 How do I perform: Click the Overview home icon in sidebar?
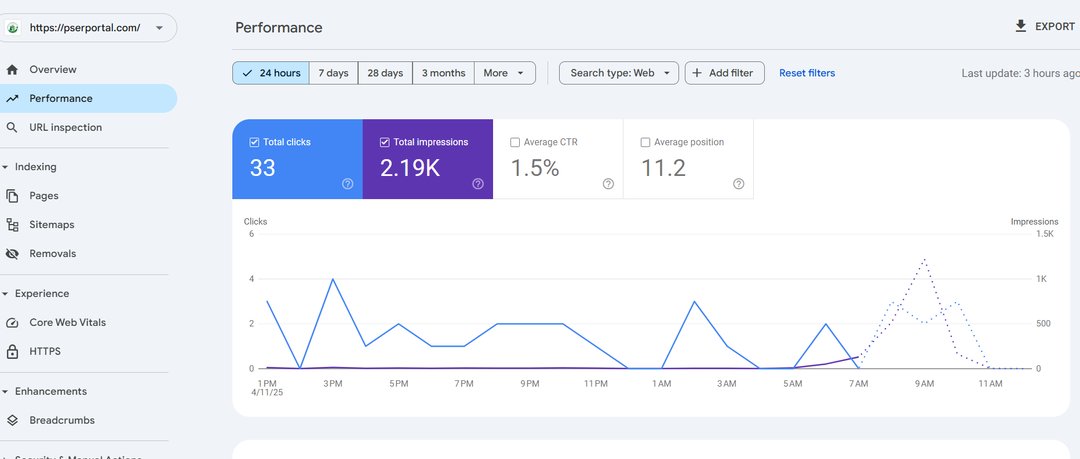coord(12,70)
